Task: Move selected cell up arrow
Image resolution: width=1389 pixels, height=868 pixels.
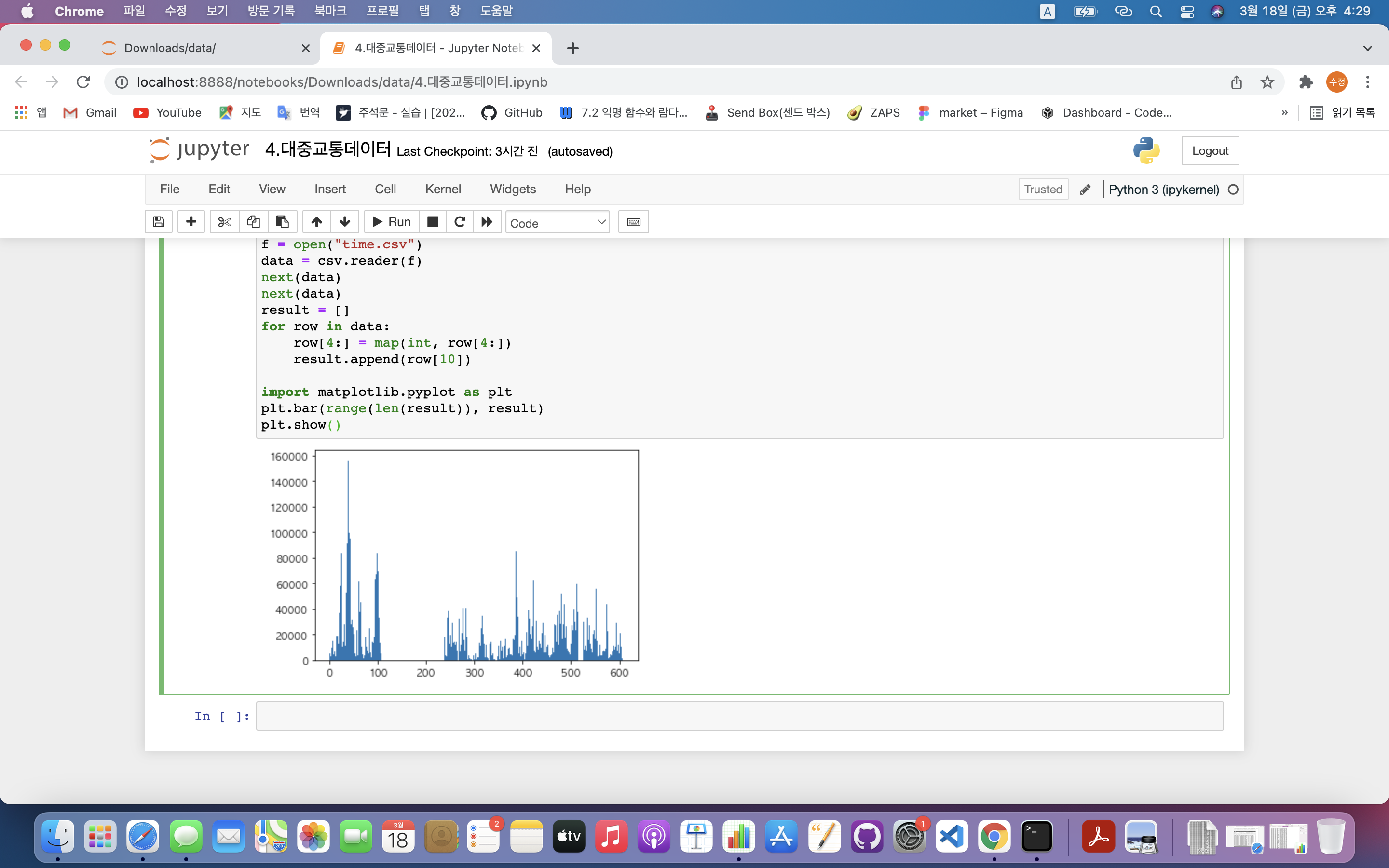Action: pos(316,222)
